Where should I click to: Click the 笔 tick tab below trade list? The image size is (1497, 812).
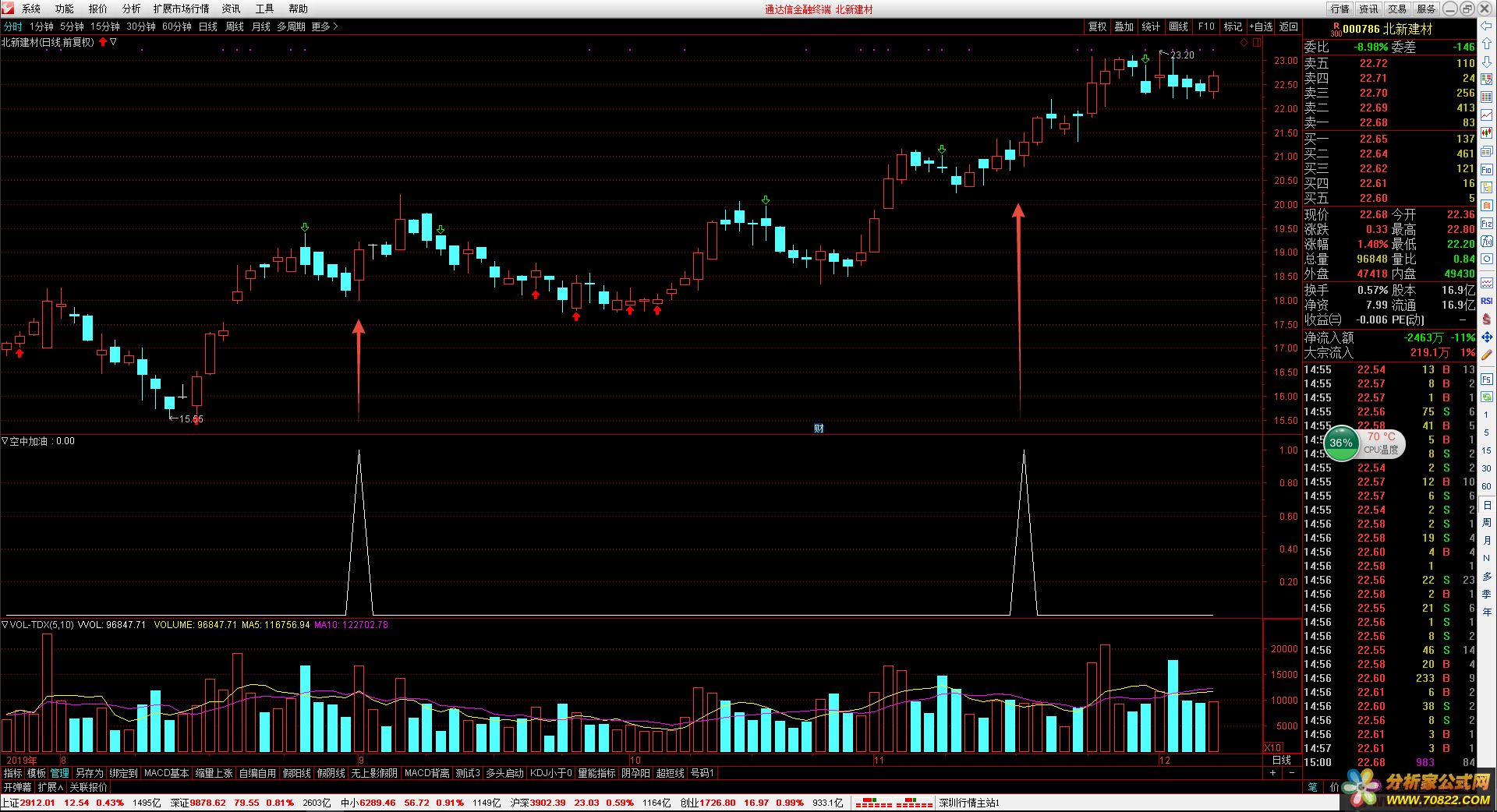coord(1313,787)
